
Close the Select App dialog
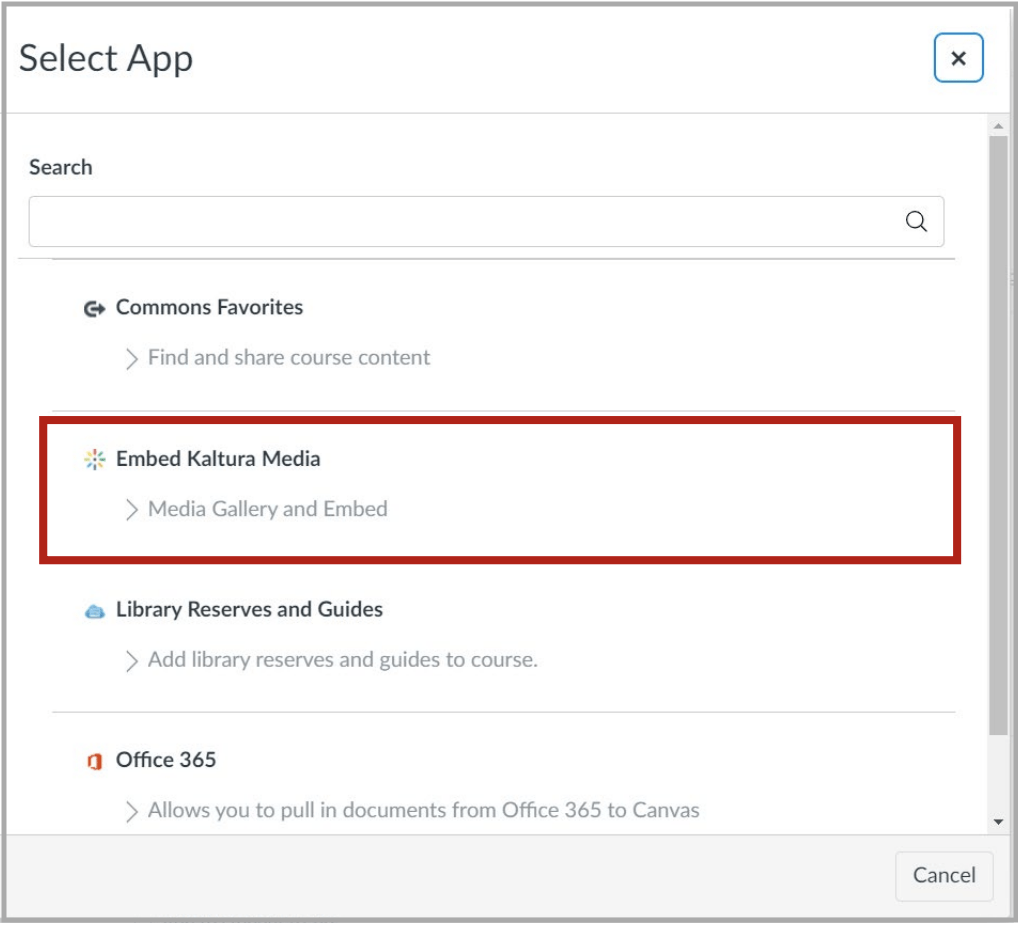coord(958,58)
